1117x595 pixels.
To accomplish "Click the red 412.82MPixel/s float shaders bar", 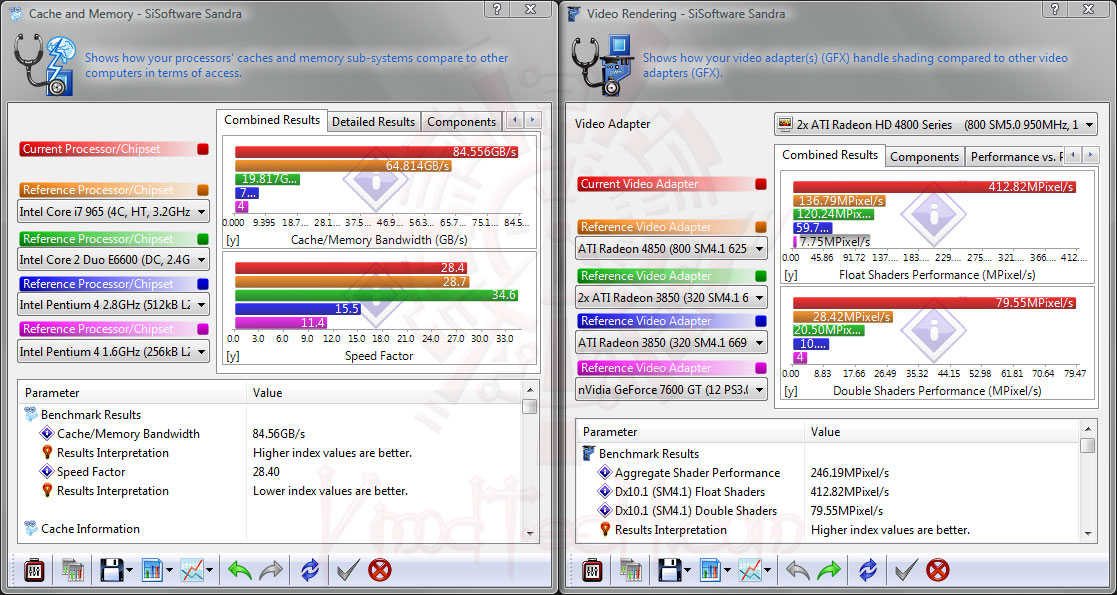I will click(934, 187).
